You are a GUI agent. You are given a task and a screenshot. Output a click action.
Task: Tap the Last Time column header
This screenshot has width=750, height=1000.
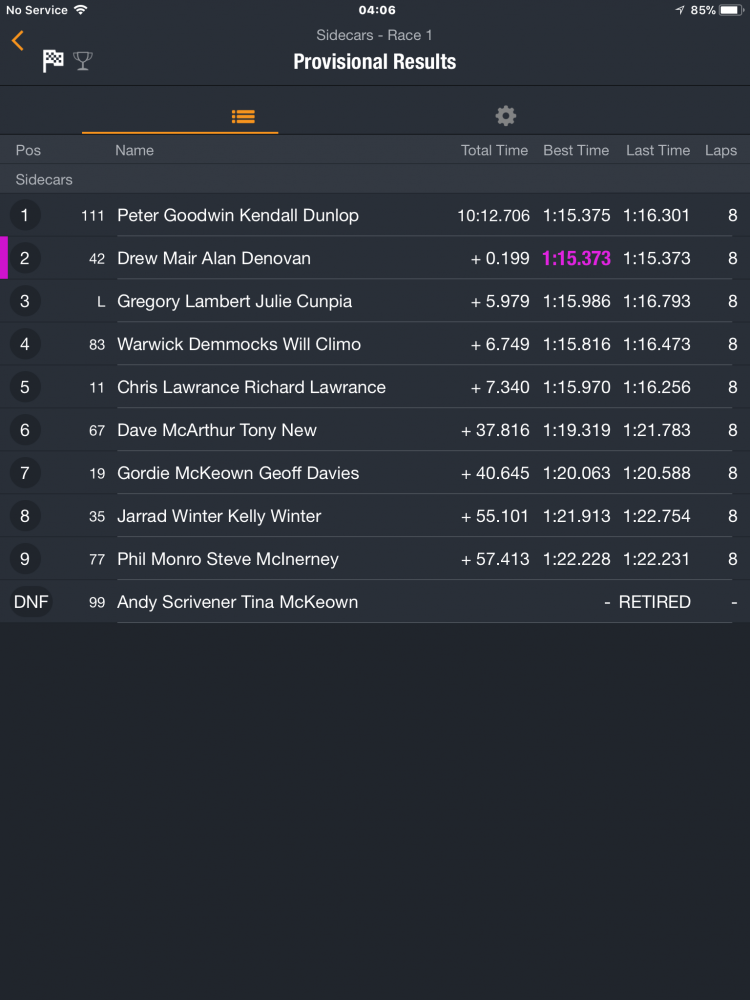[x=658, y=150]
